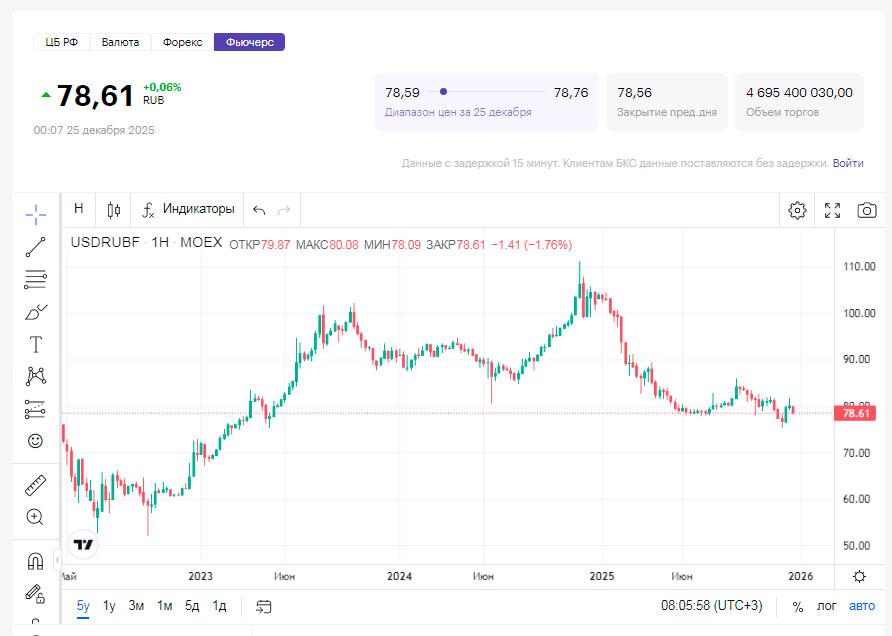Open the candlestick chart type dropdown
The width and height of the screenshot is (892, 636).
(114, 210)
